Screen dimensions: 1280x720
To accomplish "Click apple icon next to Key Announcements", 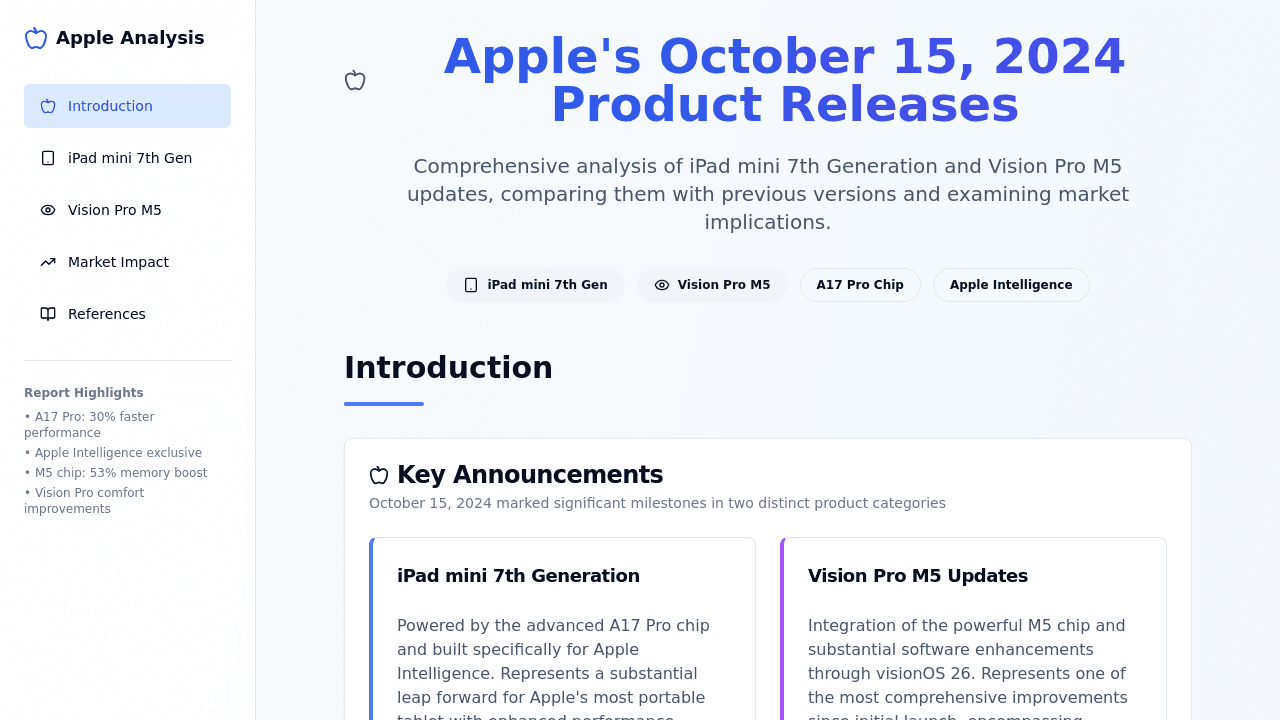I will coord(379,475).
